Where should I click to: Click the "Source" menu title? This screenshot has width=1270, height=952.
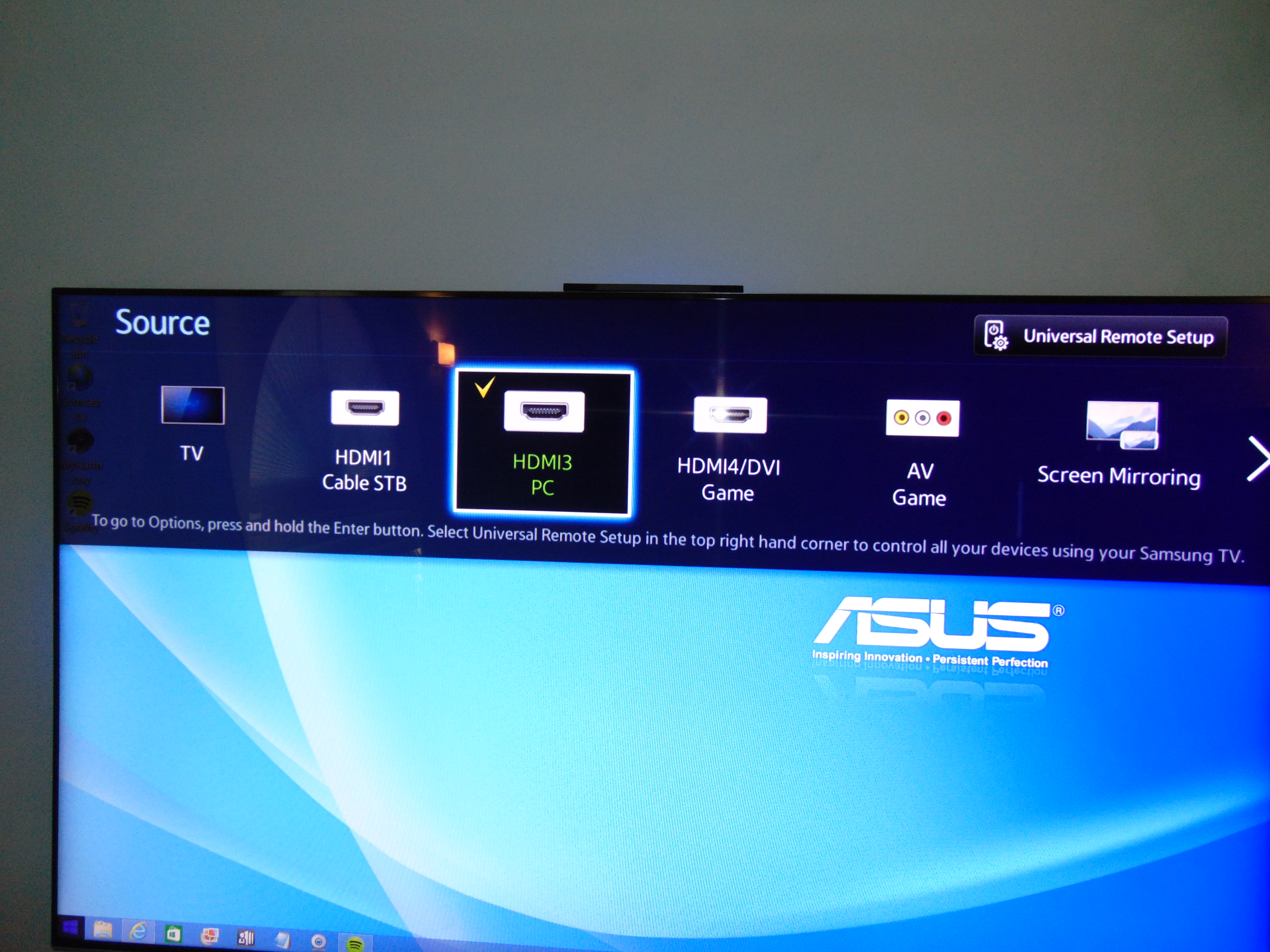(x=162, y=323)
